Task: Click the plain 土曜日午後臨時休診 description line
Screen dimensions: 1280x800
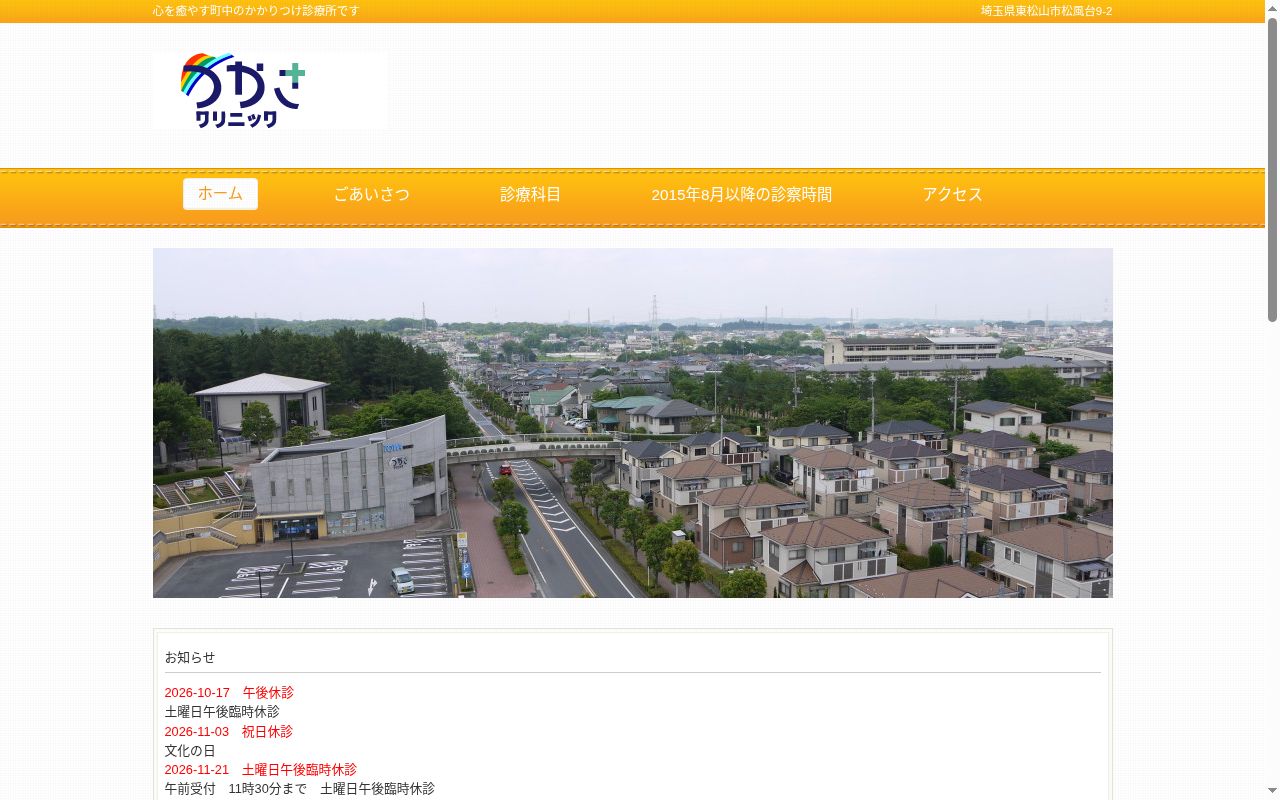Action: 222,711
